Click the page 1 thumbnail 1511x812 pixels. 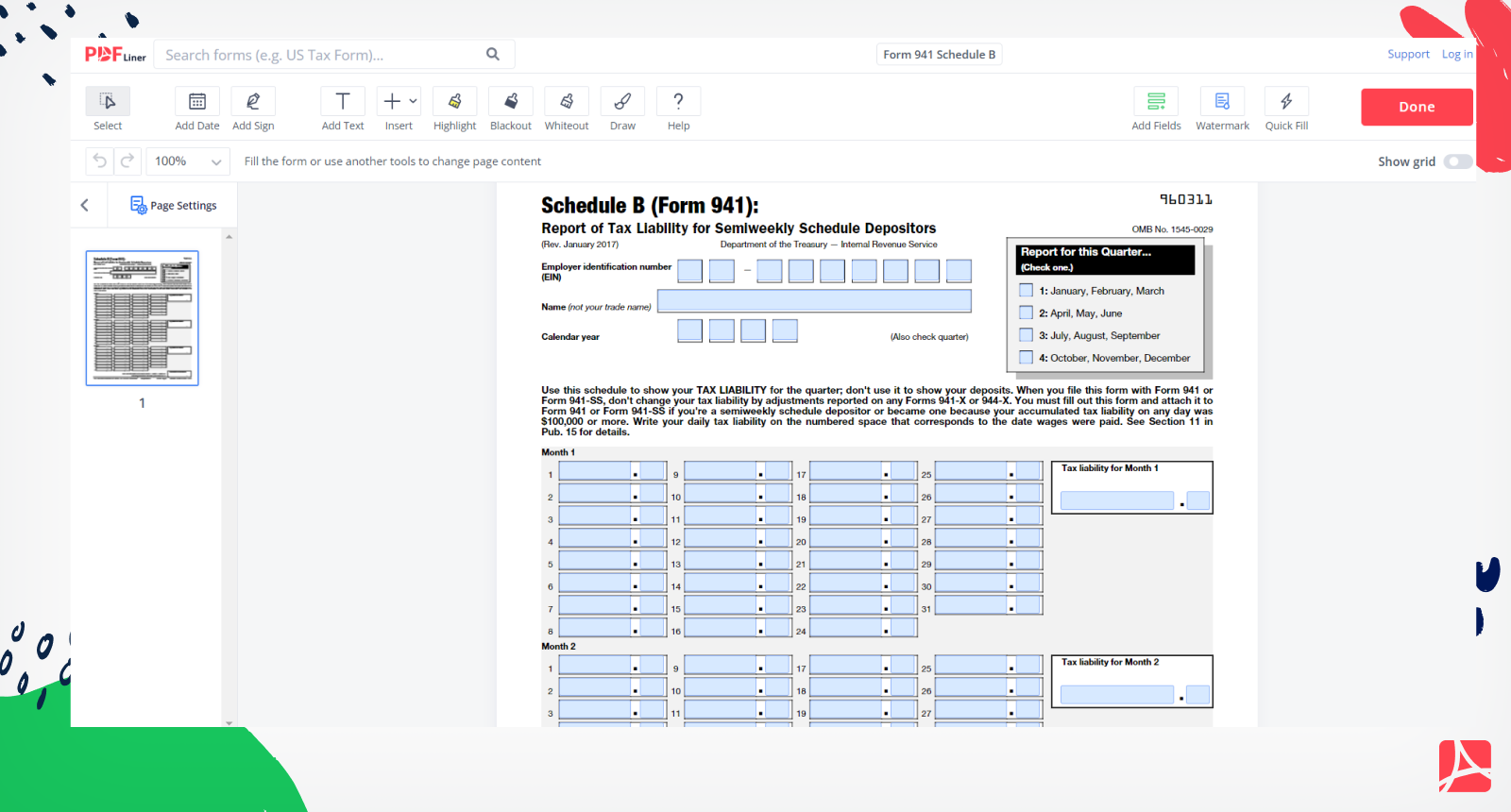click(x=143, y=318)
